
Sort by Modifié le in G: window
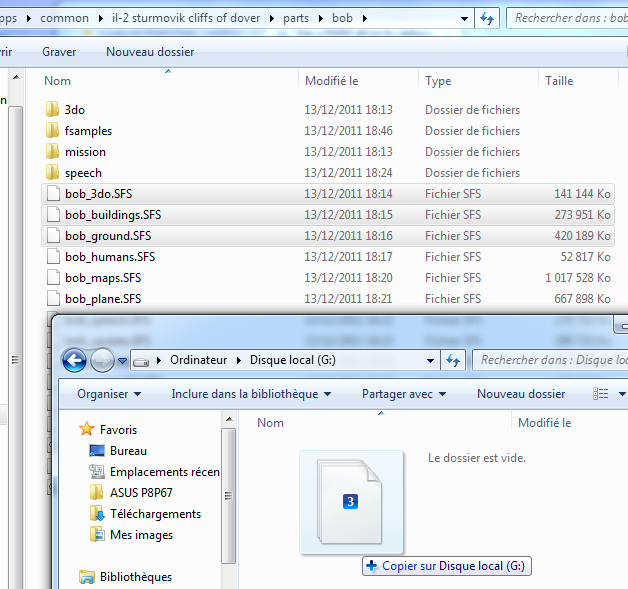pyautogui.click(x=545, y=423)
